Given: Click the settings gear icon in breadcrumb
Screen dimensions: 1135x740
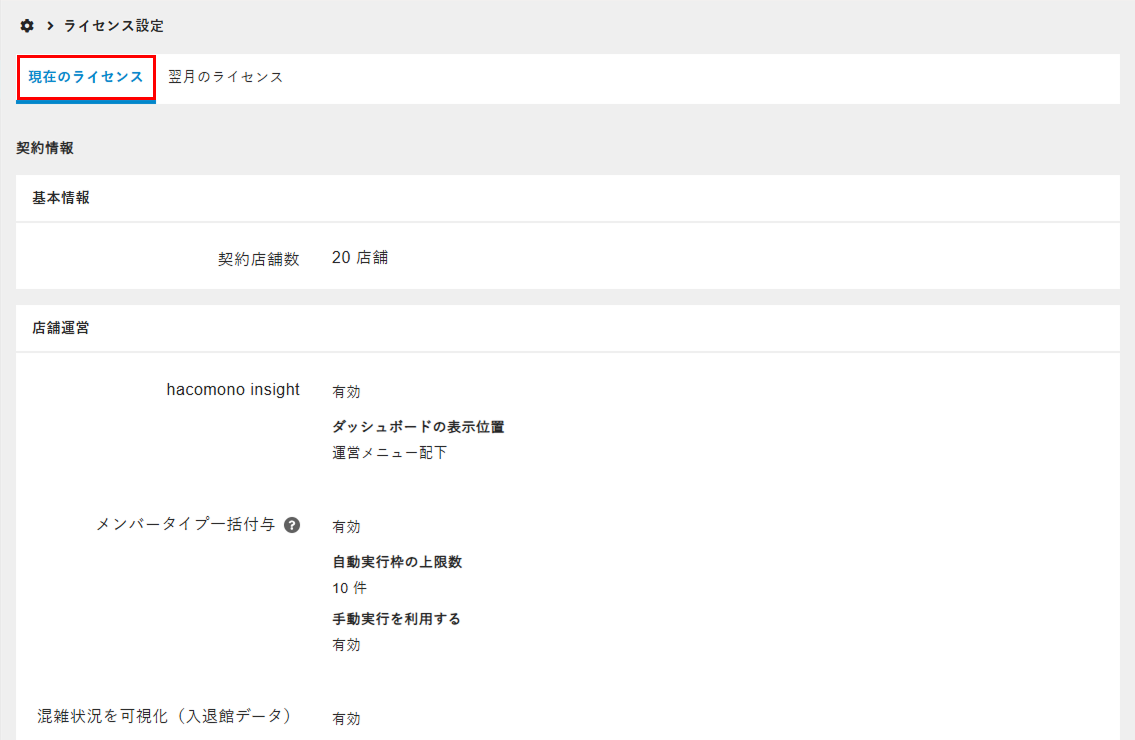Looking at the screenshot, I should pos(27,25).
